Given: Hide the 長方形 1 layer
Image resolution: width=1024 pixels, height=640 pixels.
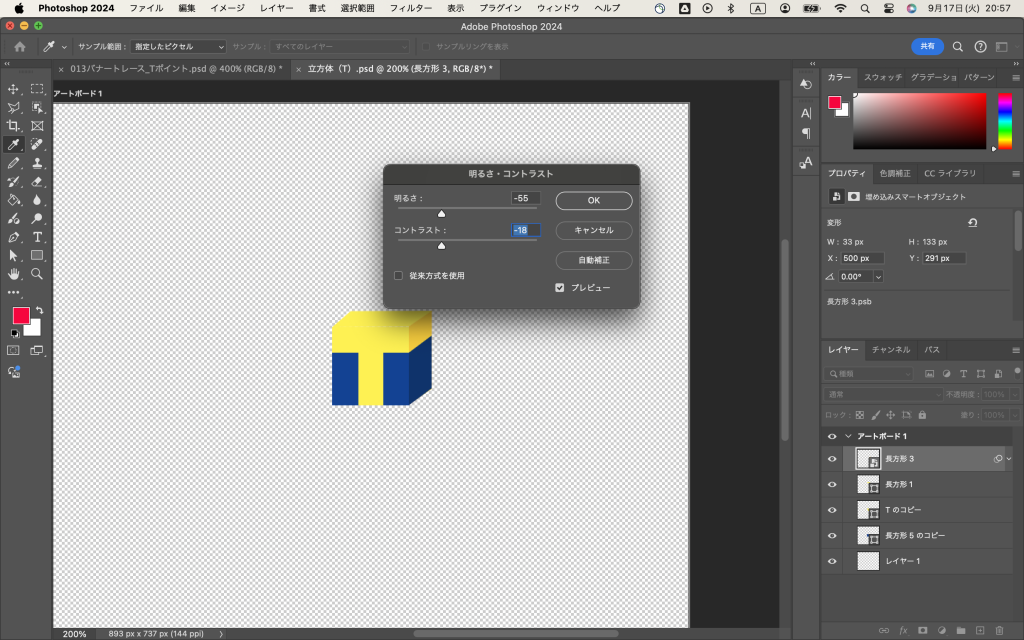Looking at the screenshot, I should tap(832, 484).
